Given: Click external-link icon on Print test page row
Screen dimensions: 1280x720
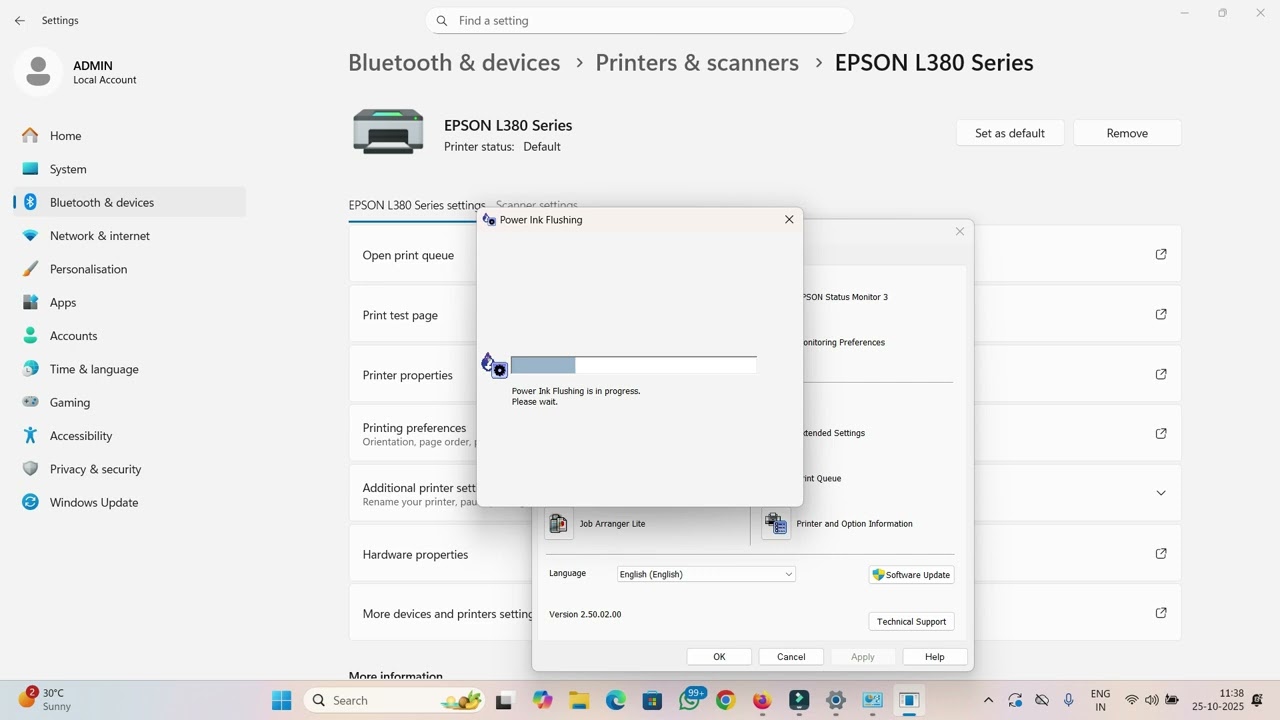Looking at the screenshot, I should click(1161, 314).
